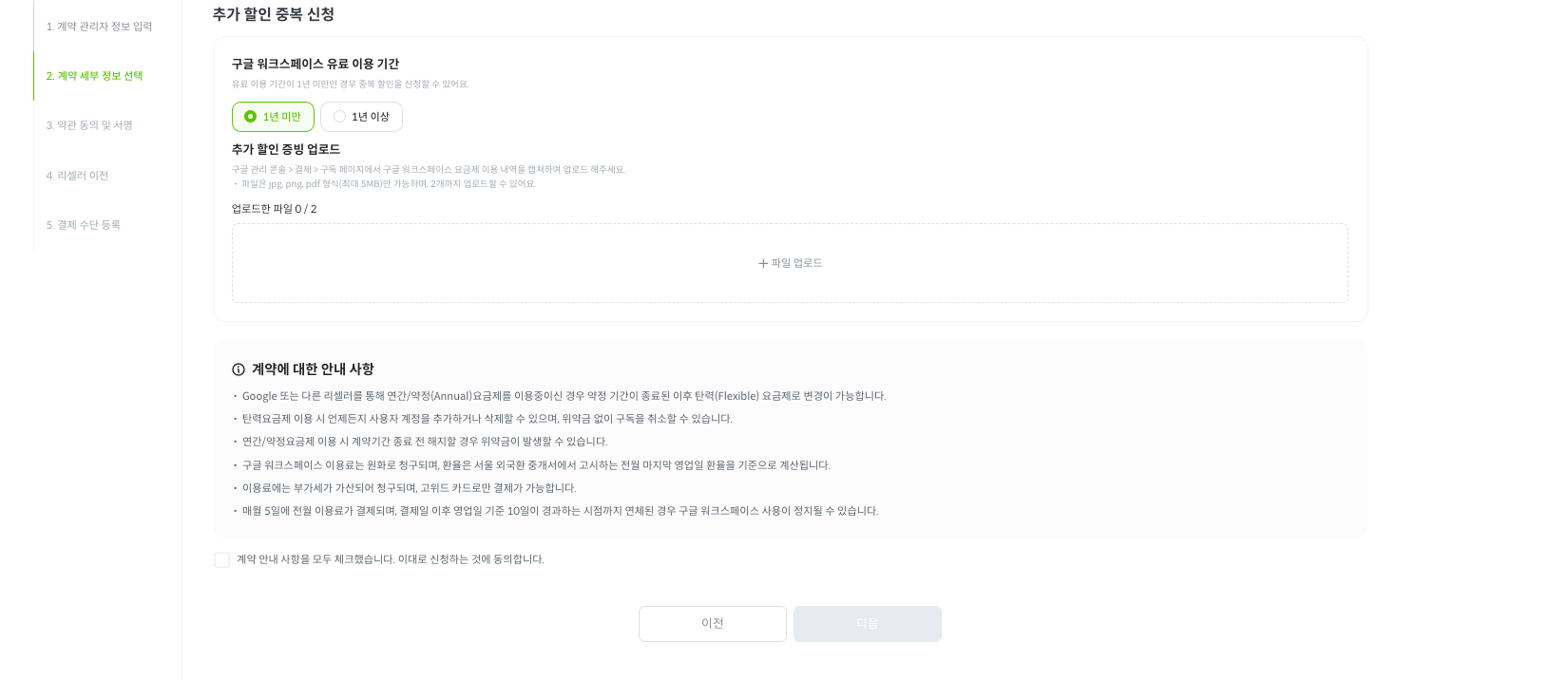This screenshot has width=1568, height=680.
Task: Click the 파일 업로드 text label
Action: point(797,263)
